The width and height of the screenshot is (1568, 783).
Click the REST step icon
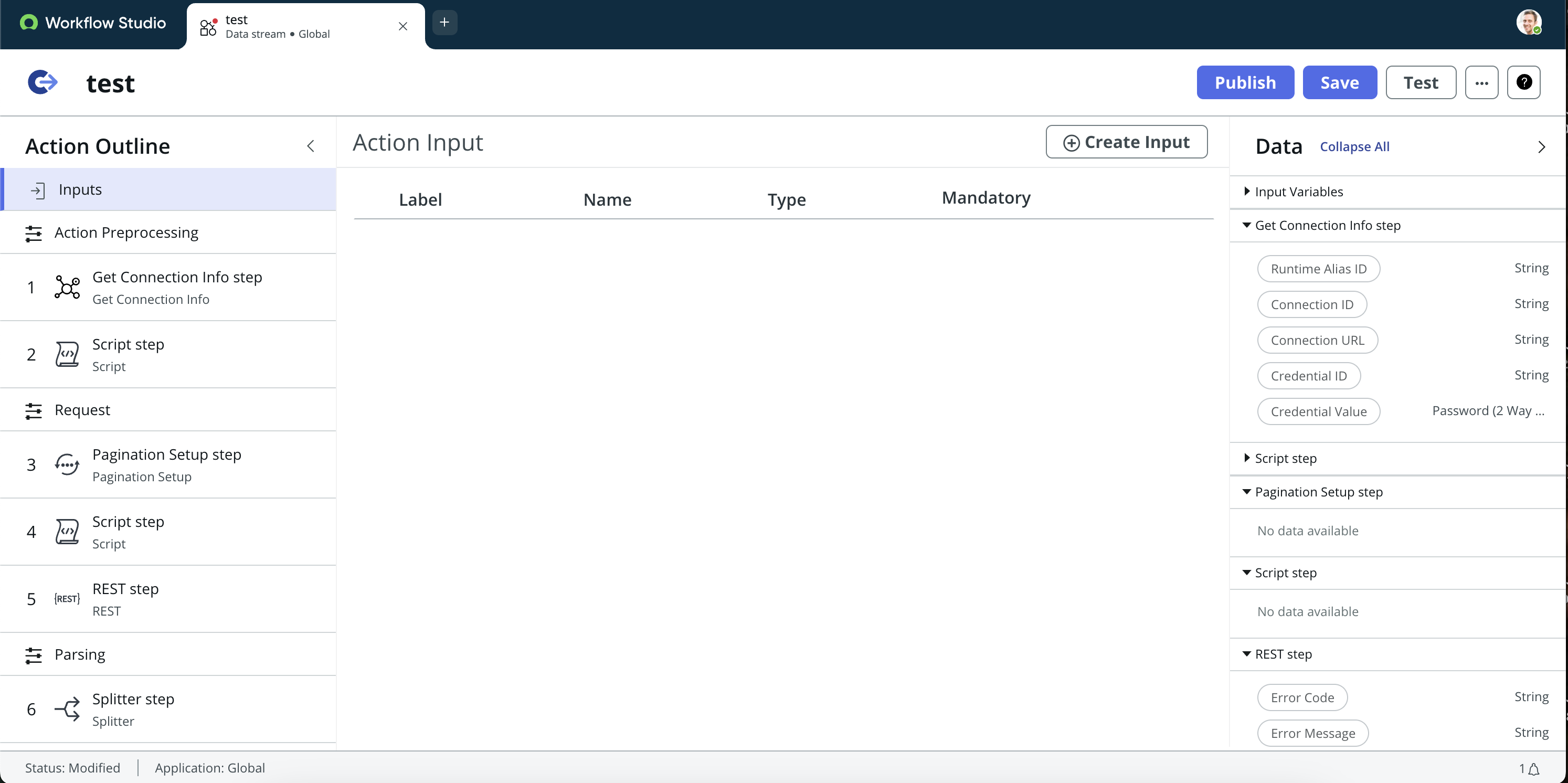67,599
